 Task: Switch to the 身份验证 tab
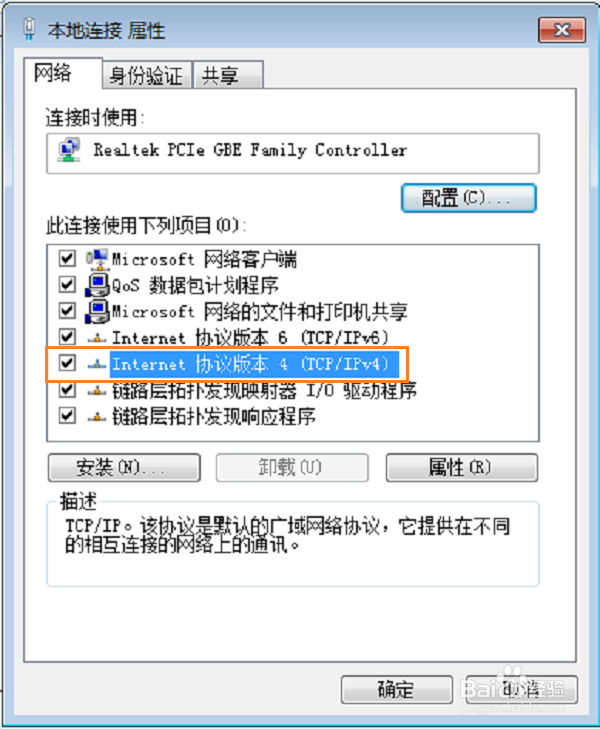146,75
